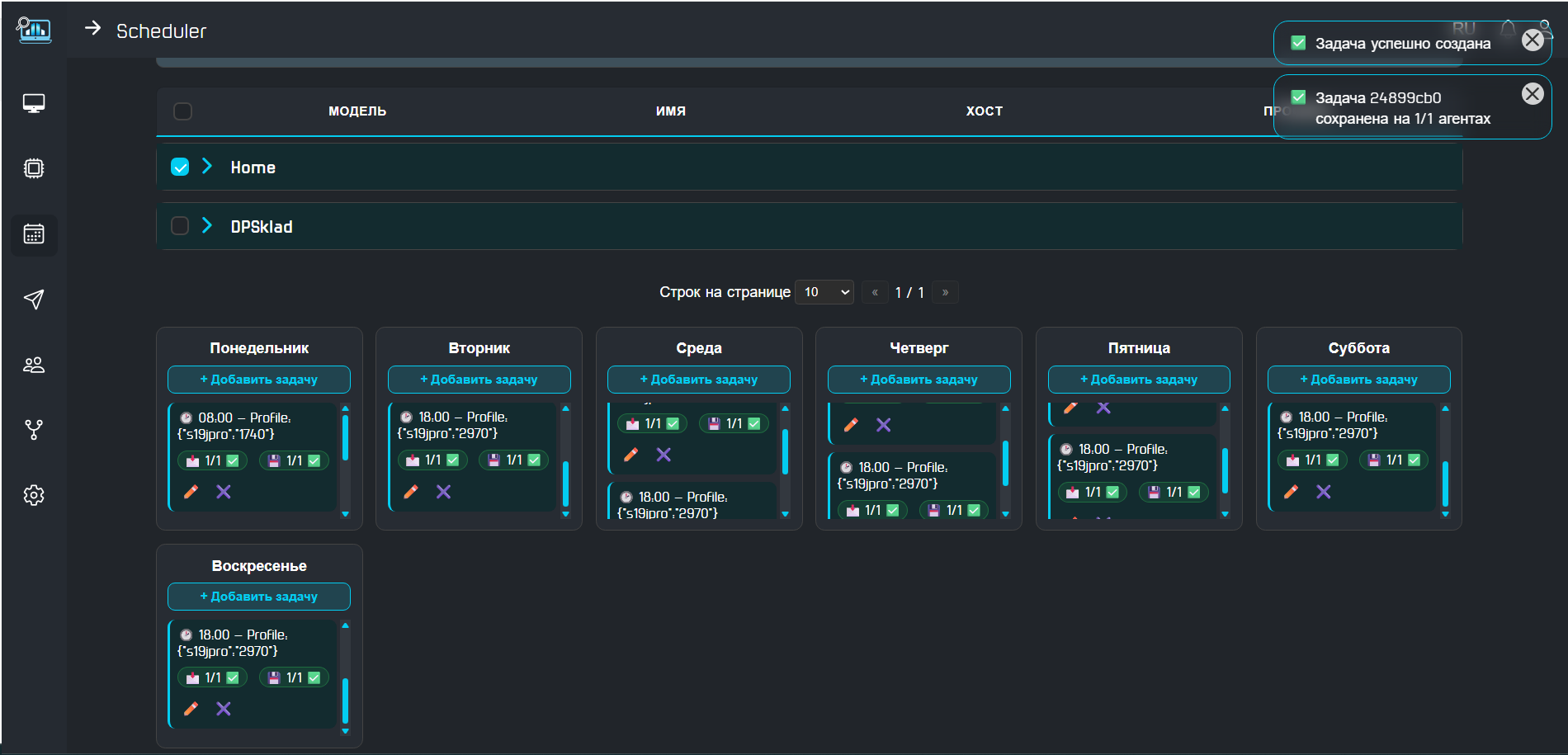
Task: Go to next page with » button
Action: 945,292
